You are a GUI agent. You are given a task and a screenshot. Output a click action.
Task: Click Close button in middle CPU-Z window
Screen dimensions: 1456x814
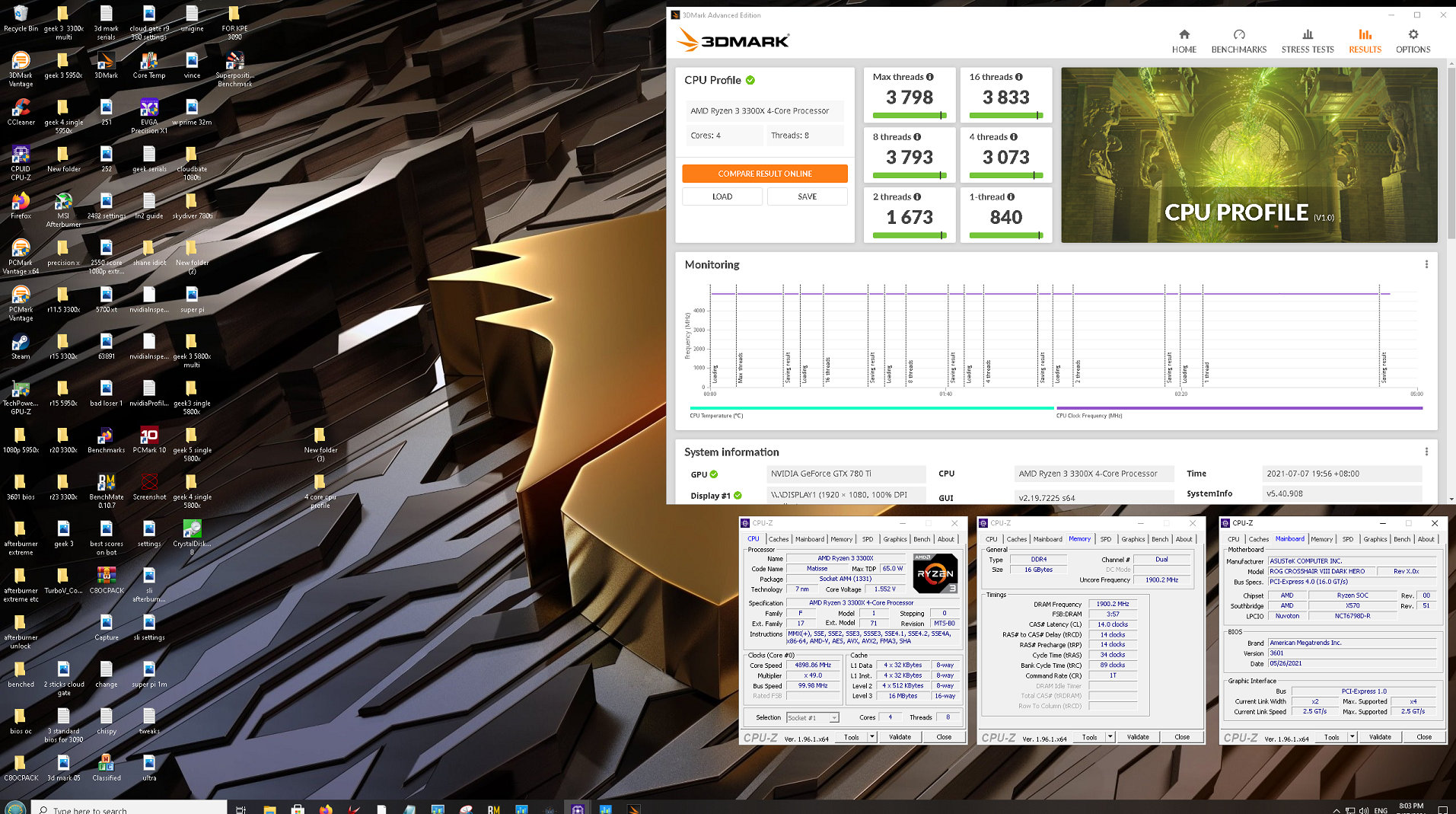(1182, 736)
